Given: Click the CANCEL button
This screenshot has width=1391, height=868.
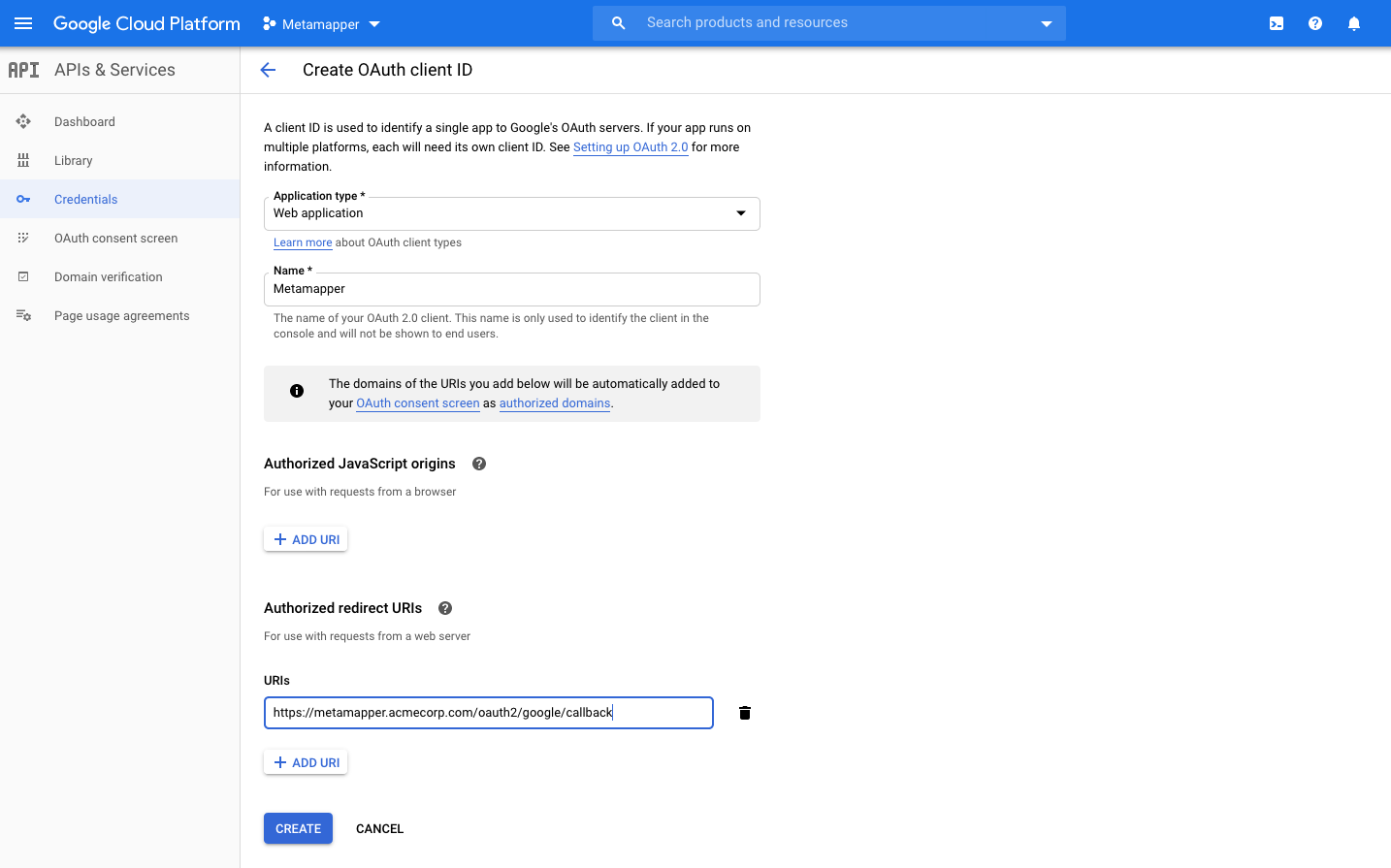Looking at the screenshot, I should [379, 828].
